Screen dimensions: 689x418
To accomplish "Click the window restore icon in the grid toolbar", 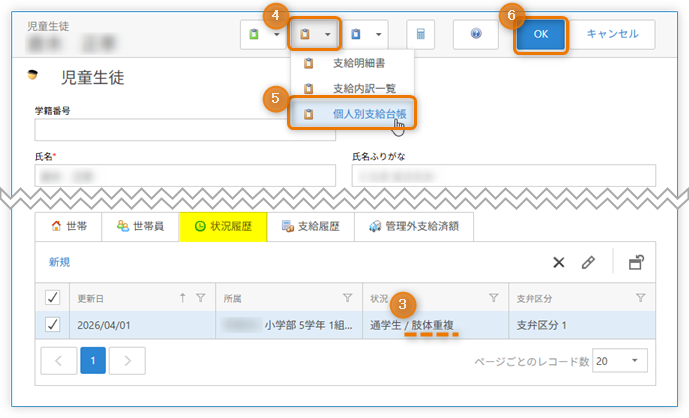I will (x=636, y=262).
